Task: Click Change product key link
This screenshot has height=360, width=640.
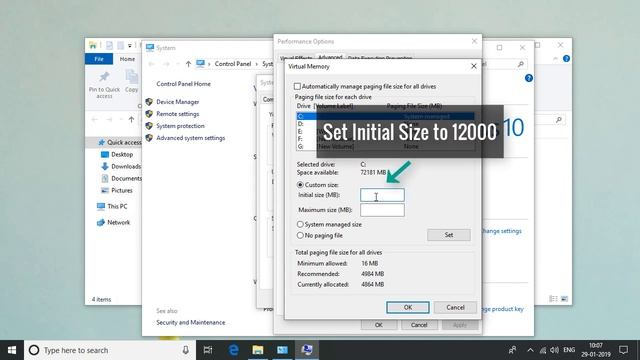Action: [502, 309]
